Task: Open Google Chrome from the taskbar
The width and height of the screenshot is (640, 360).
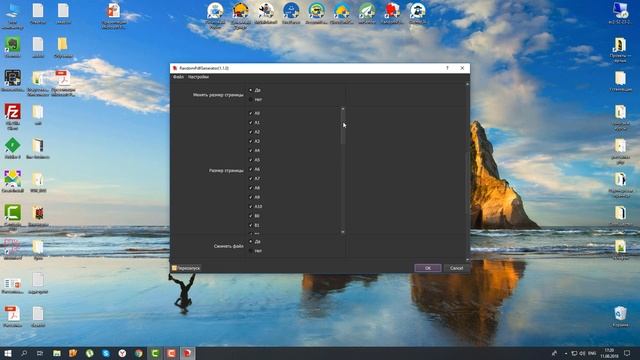Action: tap(138, 353)
